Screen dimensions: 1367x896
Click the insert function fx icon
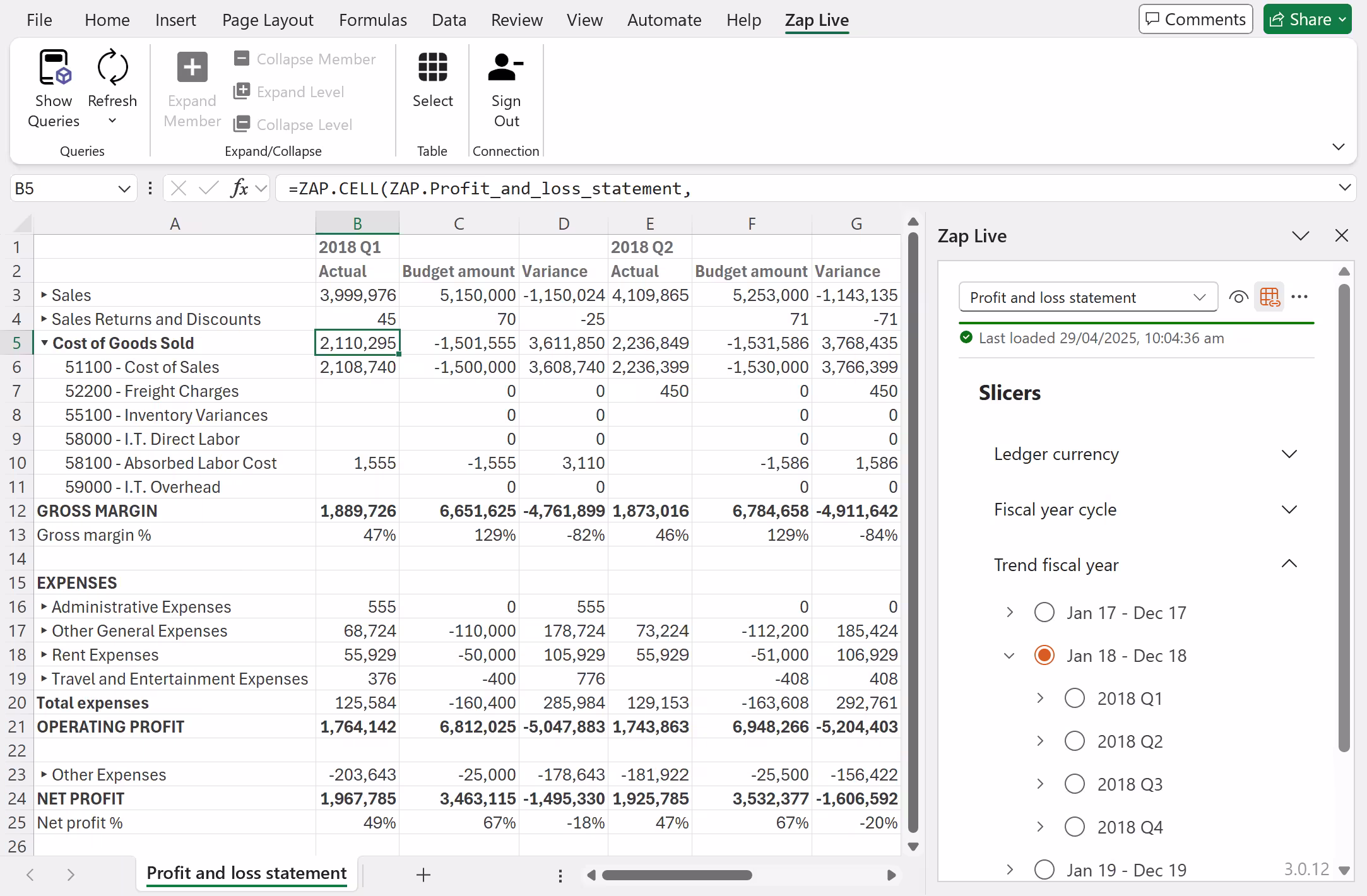coord(240,188)
